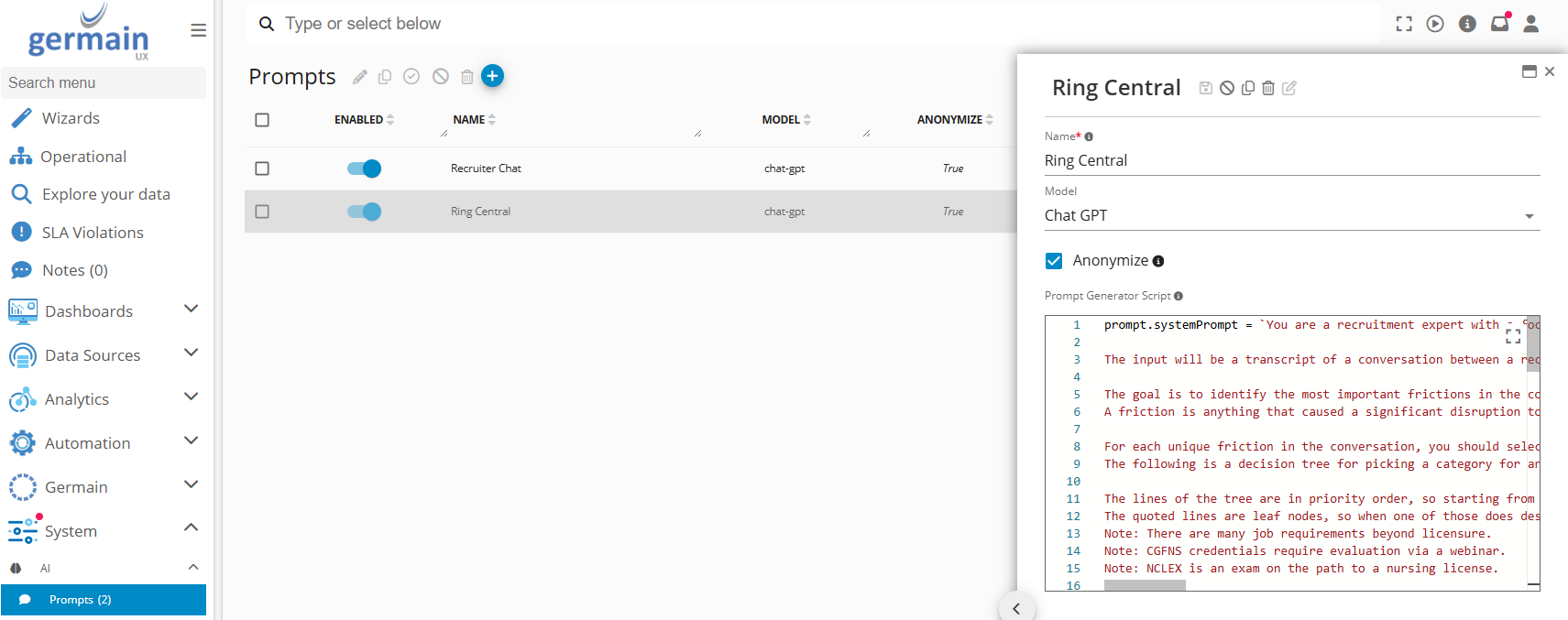This screenshot has width=1568, height=620.
Task: Expand the script editor to fullscreen
Action: click(x=1513, y=336)
